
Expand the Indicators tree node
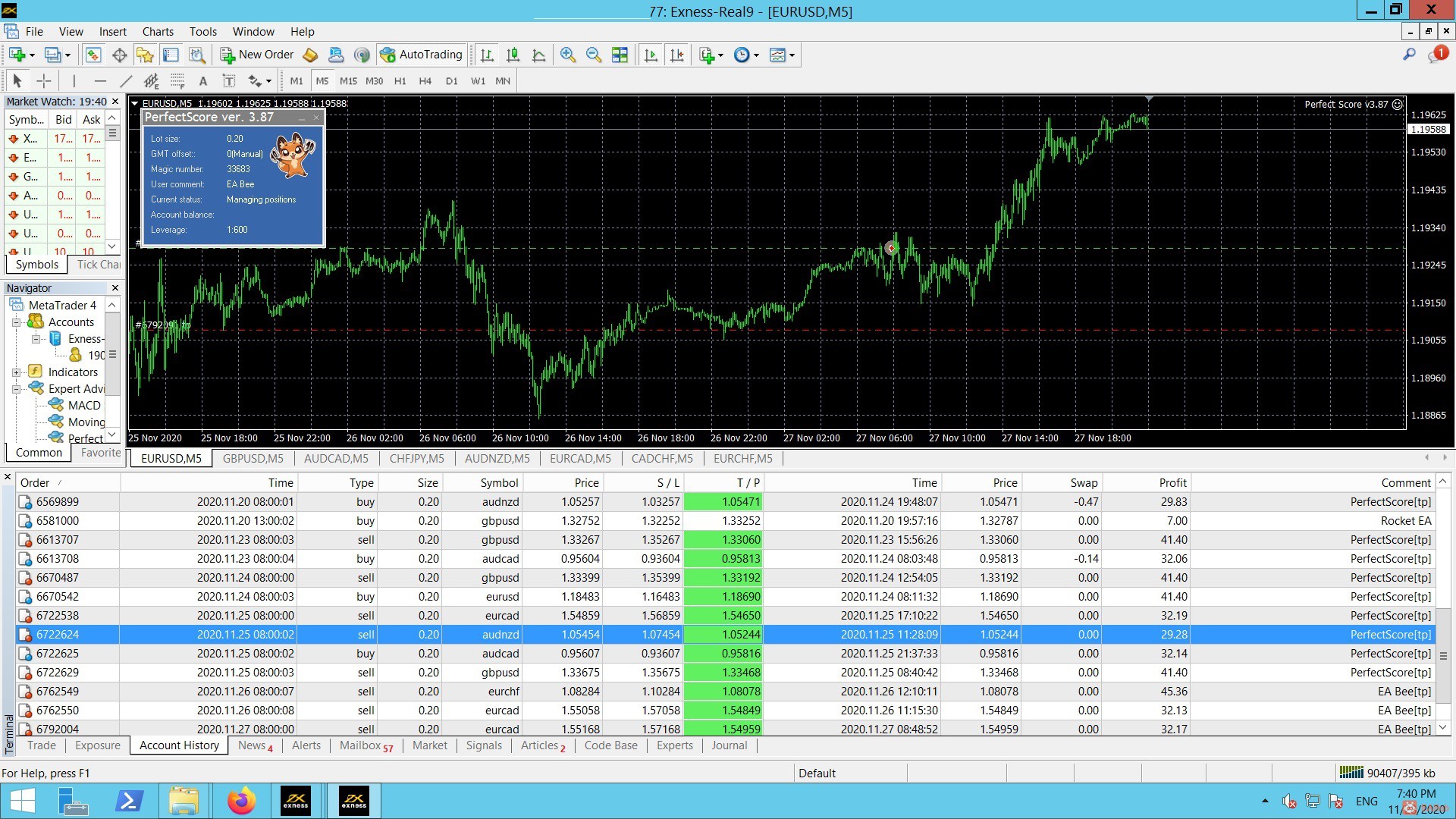[x=16, y=372]
